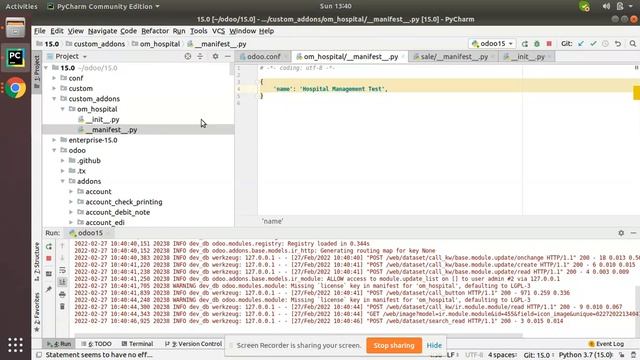Open Structure side tool window

37,262
